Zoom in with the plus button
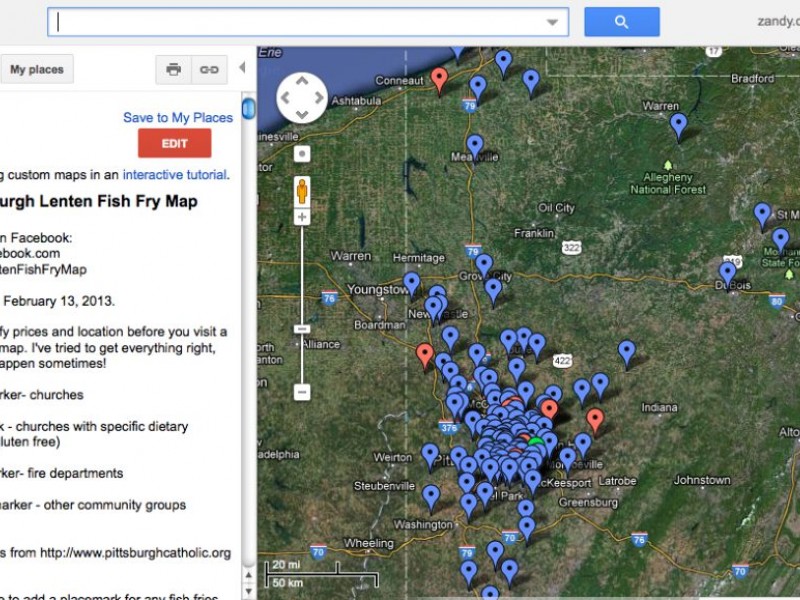The image size is (800, 600). point(302,217)
